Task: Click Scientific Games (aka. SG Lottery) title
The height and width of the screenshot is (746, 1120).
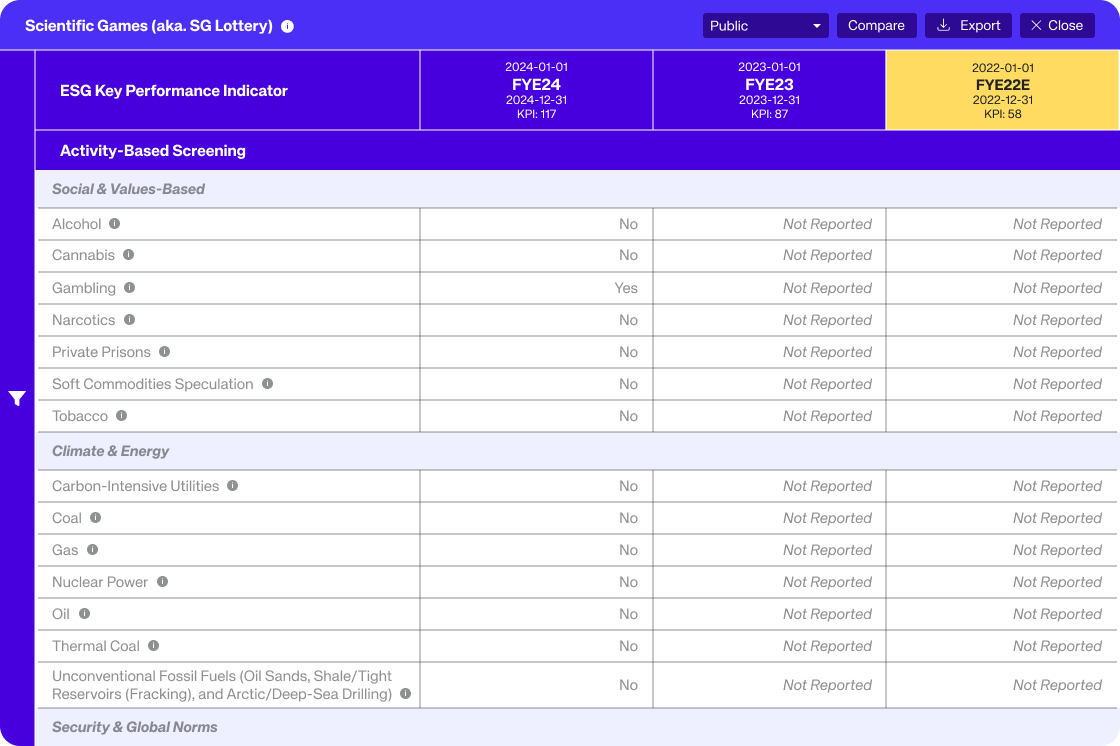Action: 149,26
